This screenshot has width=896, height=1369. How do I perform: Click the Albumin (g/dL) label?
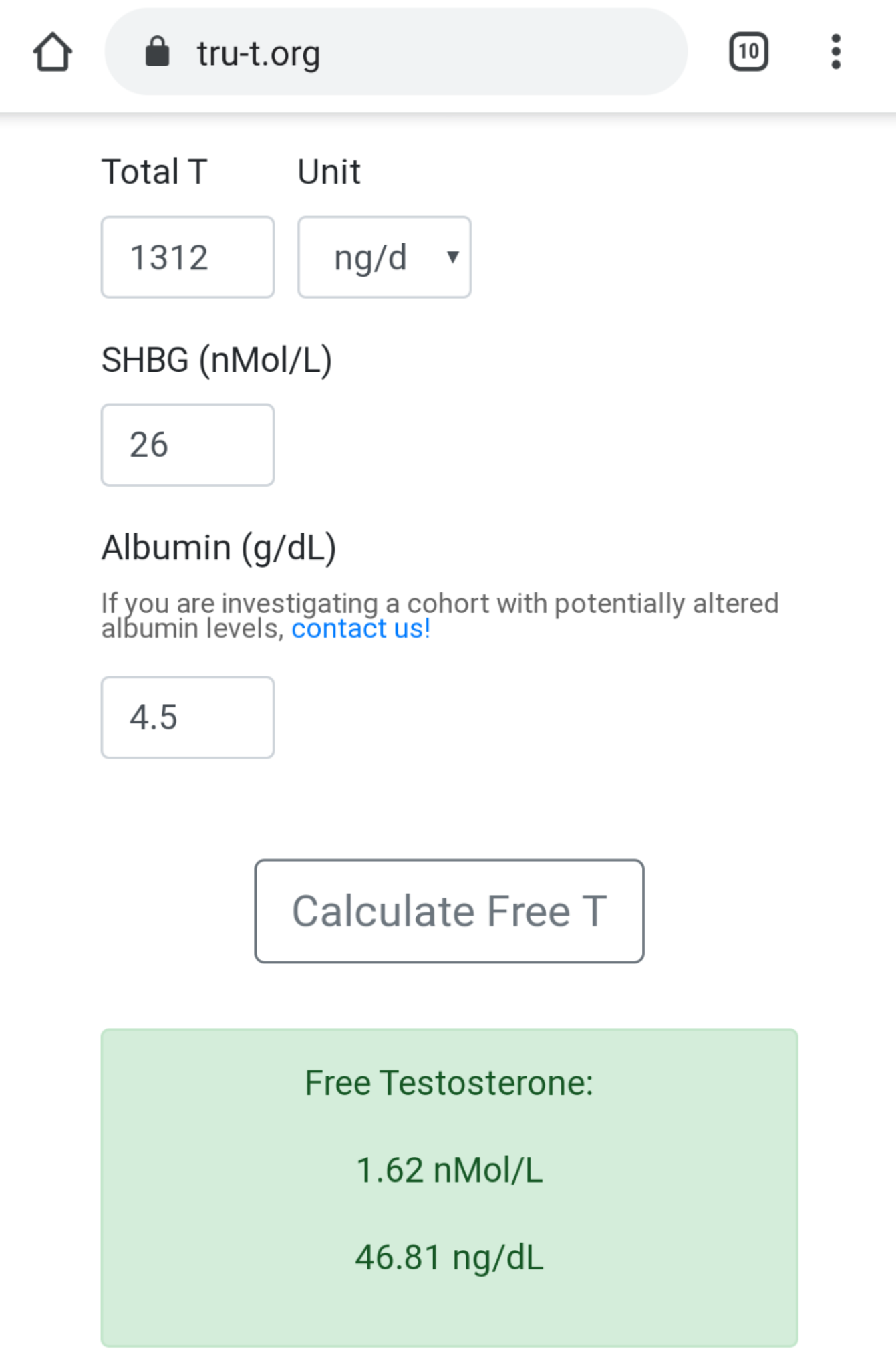tap(218, 548)
